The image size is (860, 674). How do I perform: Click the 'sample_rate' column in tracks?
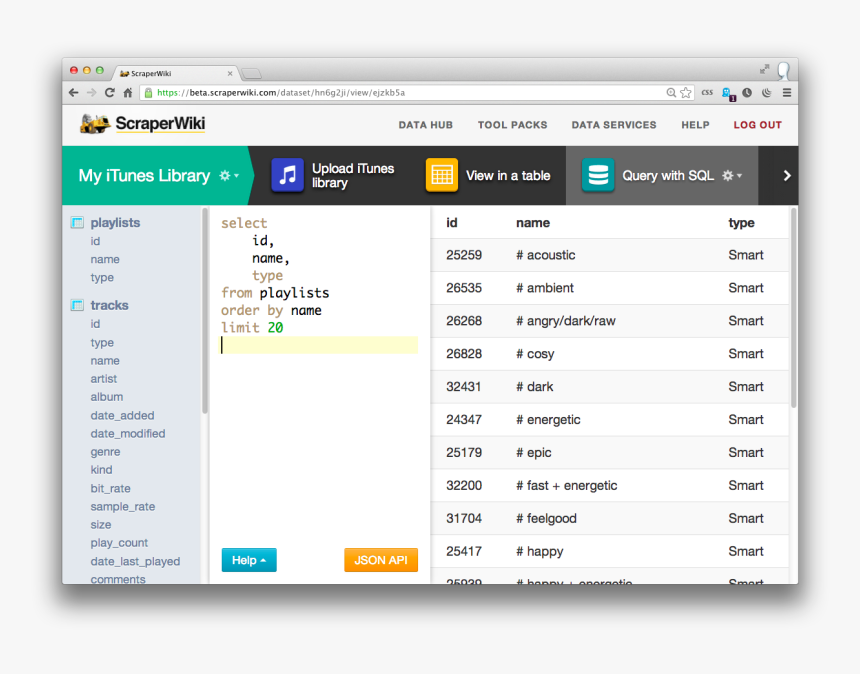tap(123, 507)
